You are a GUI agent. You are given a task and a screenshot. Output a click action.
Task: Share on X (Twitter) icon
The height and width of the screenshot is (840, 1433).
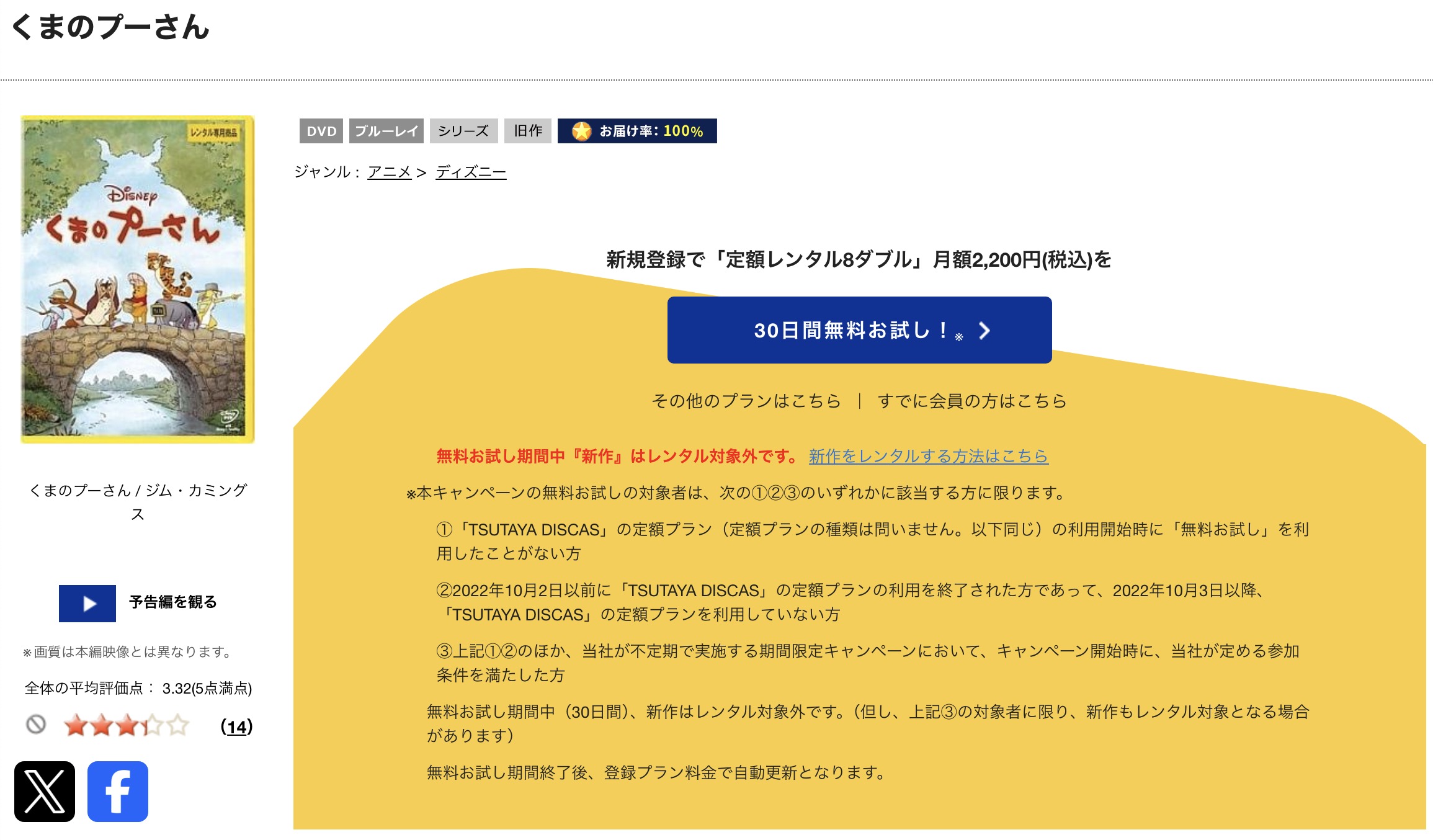(x=45, y=791)
